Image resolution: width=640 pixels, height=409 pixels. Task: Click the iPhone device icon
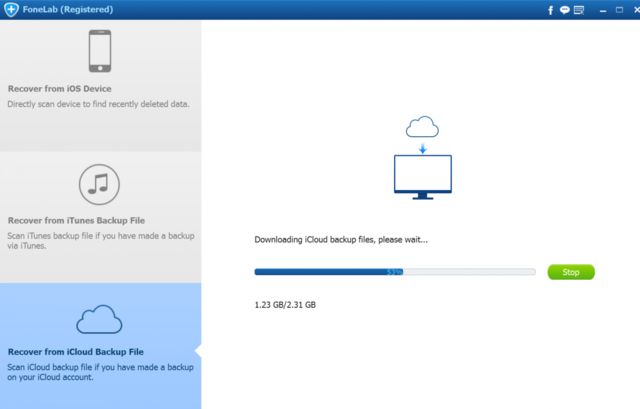coord(100,51)
